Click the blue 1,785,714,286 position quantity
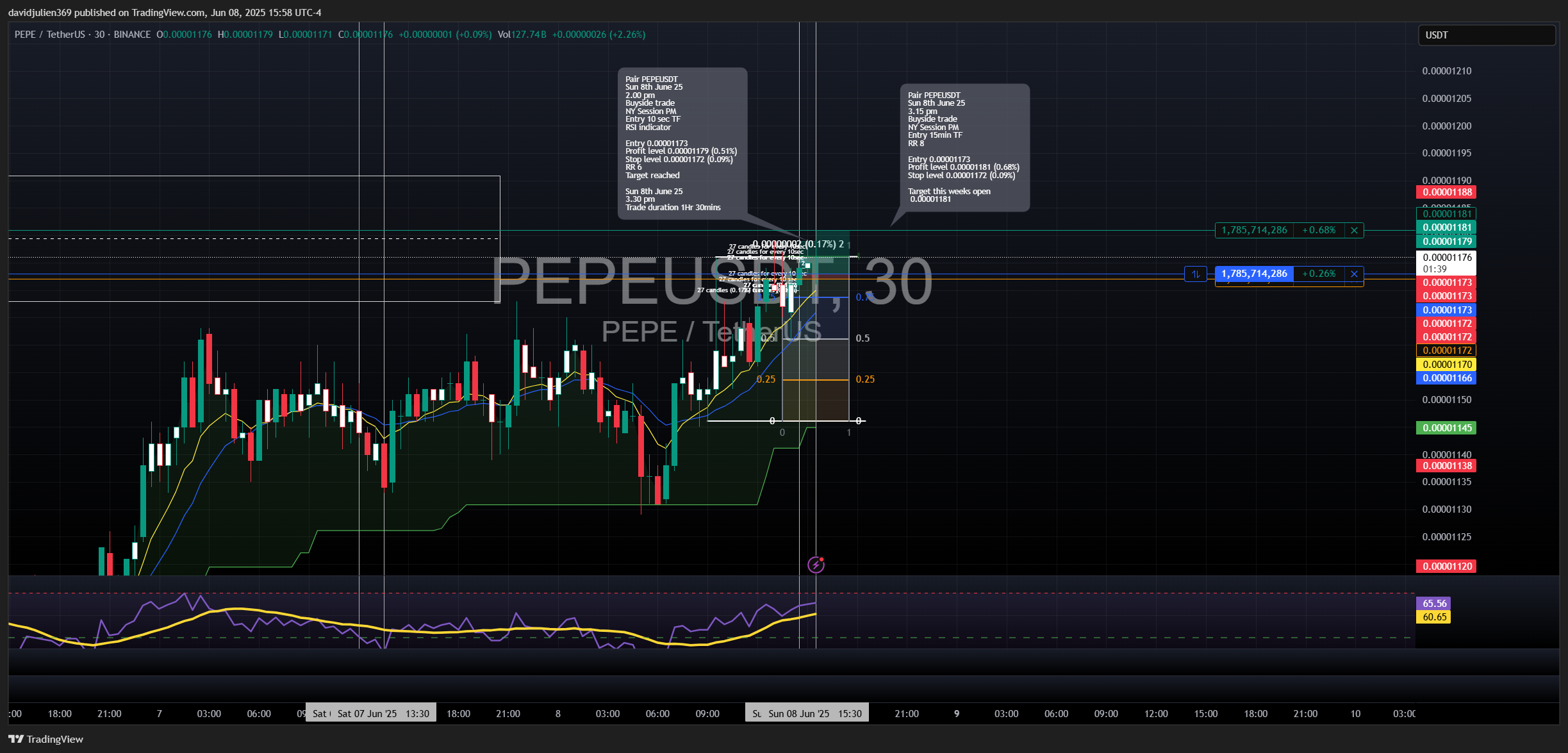This screenshot has height=753, width=1568. pyautogui.click(x=1254, y=274)
